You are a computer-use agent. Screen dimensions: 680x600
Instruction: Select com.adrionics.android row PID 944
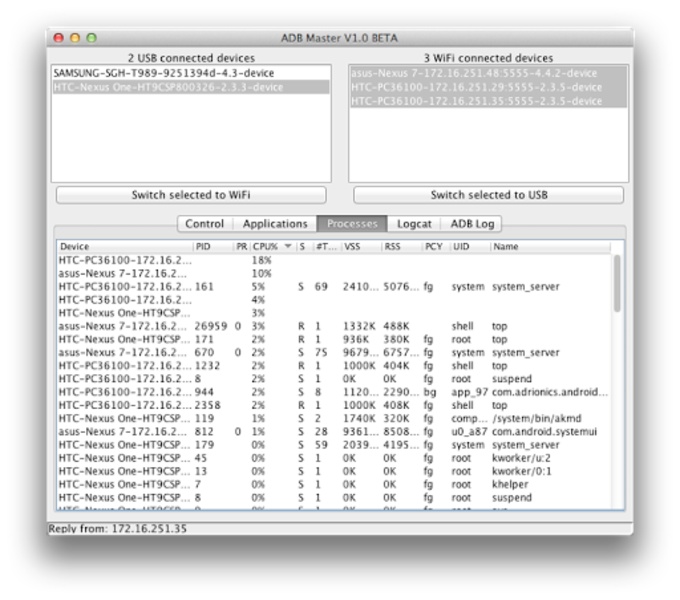(x=334, y=392)
